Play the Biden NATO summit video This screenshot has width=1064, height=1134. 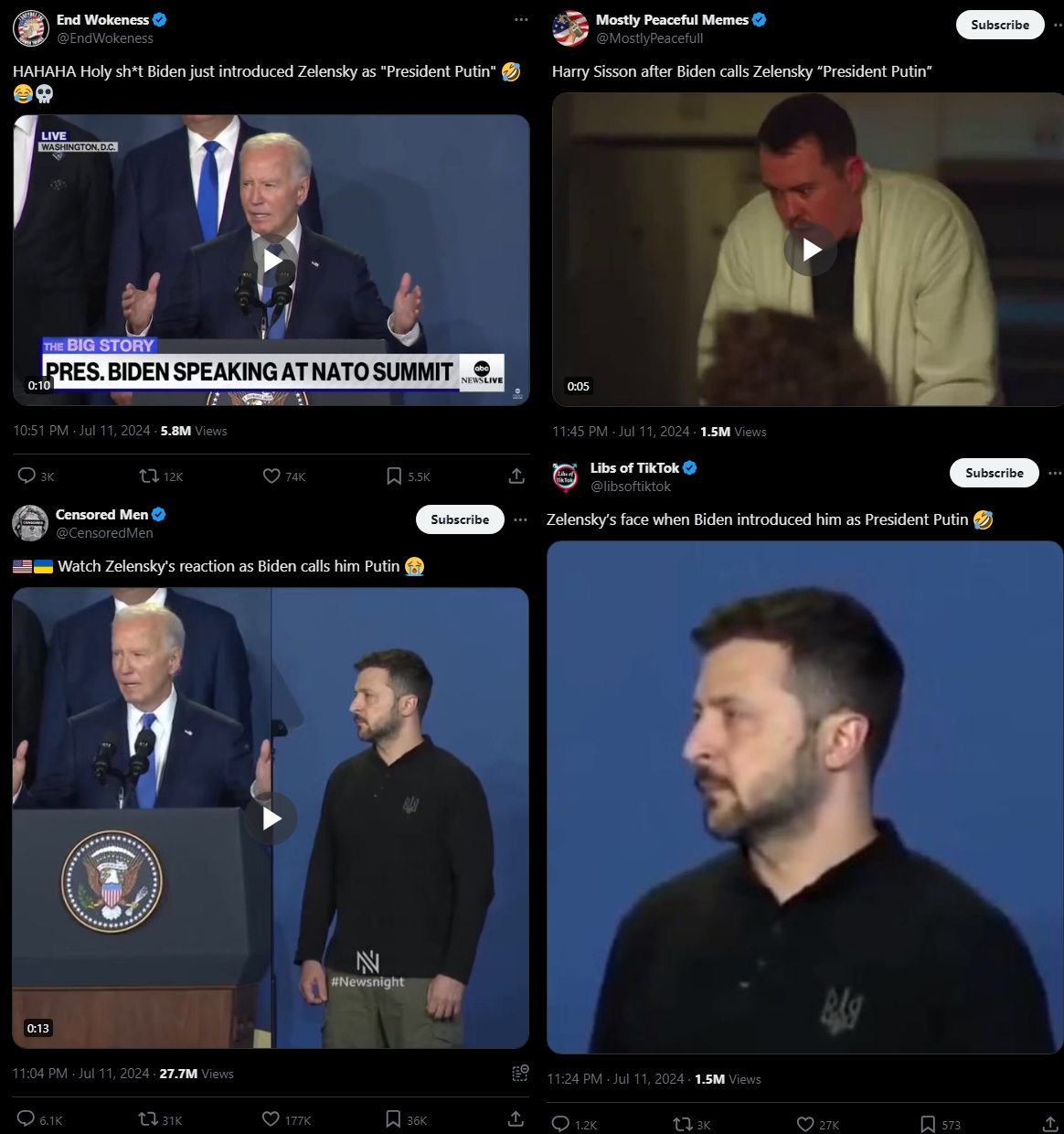point(272,261)
